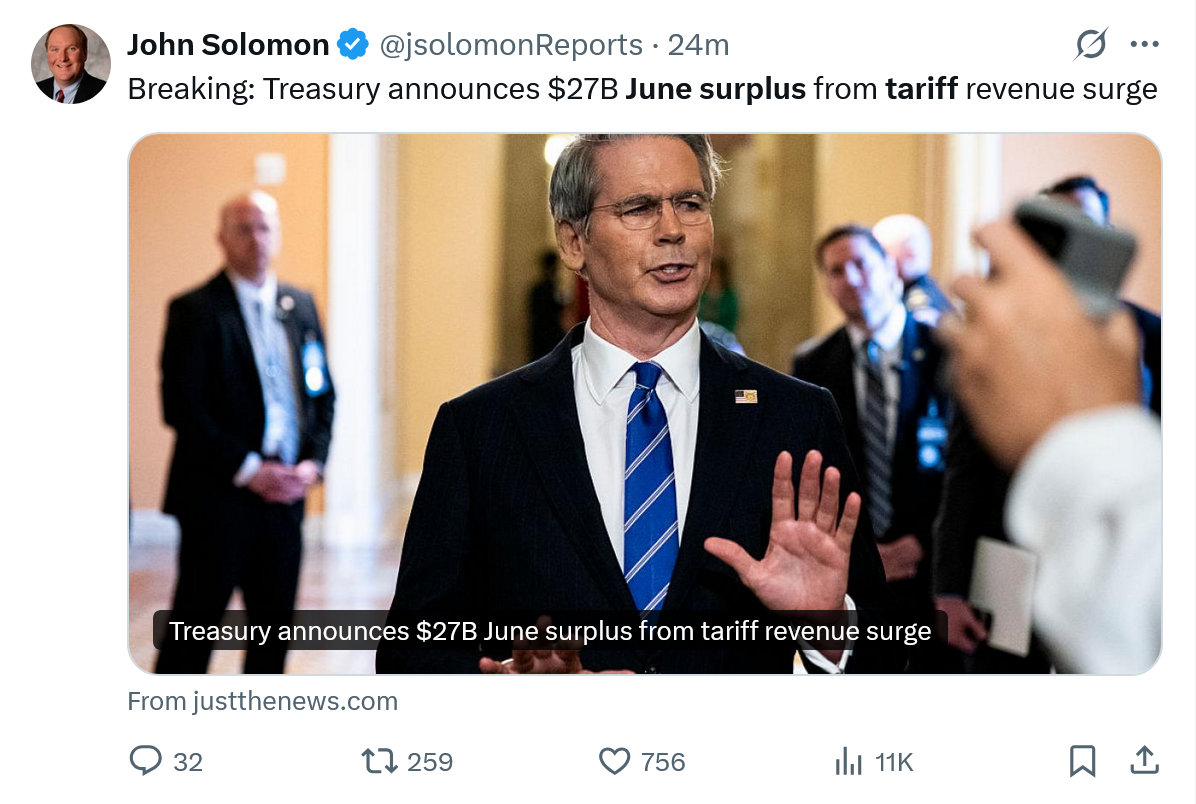The image size is (1196, 804).
Task: Click the 24m timestamp
Action: (x=698, y=45)
